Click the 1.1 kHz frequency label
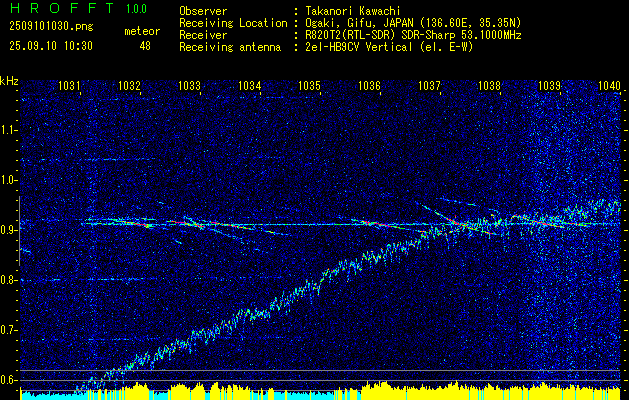The image size is (629, 400). (8, 130)
